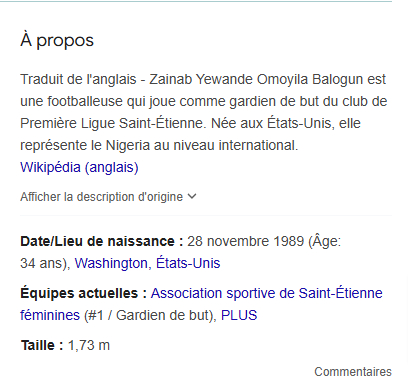Follow the États-Unis link
Image resolution: width=408 pixels, height=390 pixels.
(x=188, y=263)
